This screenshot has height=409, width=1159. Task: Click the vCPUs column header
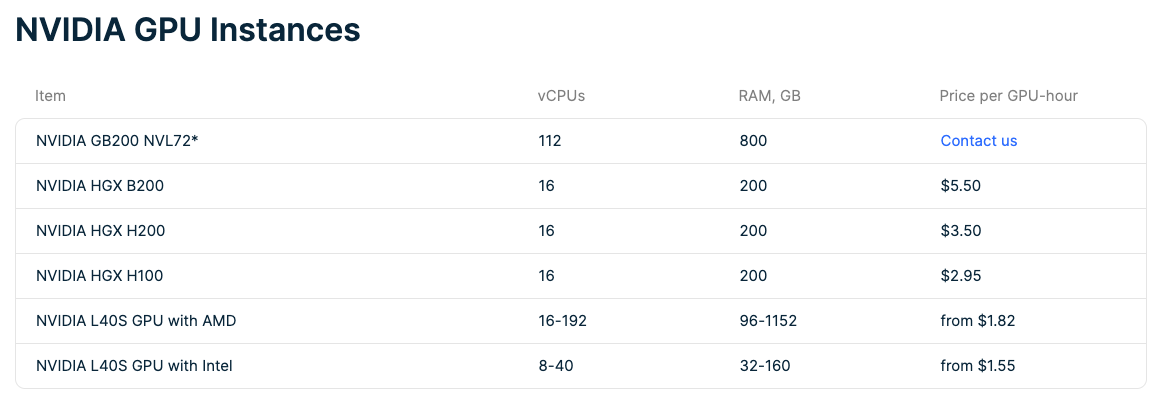[x=561, y=96]
